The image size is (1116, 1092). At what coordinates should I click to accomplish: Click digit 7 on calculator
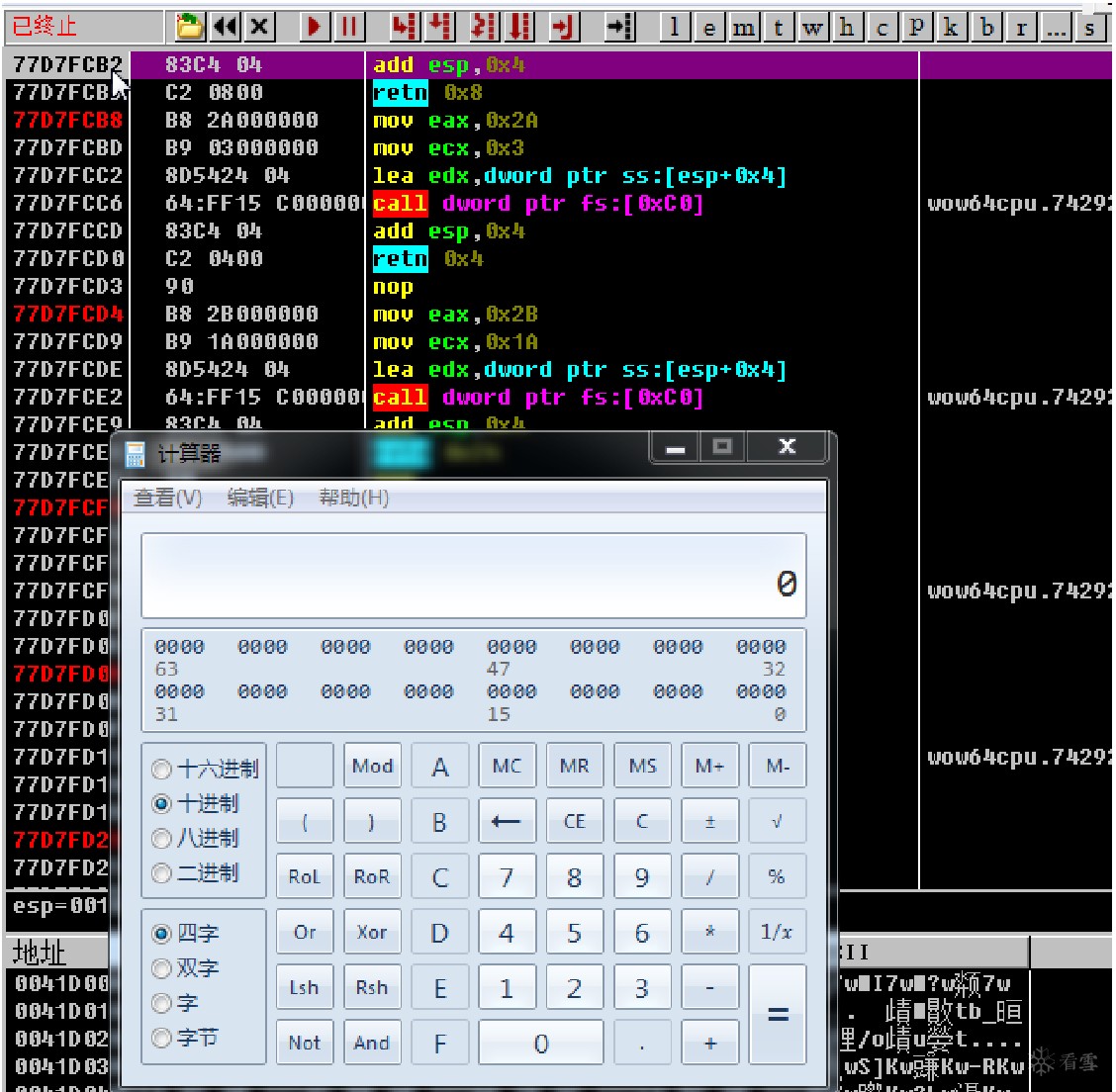(507, 876)
